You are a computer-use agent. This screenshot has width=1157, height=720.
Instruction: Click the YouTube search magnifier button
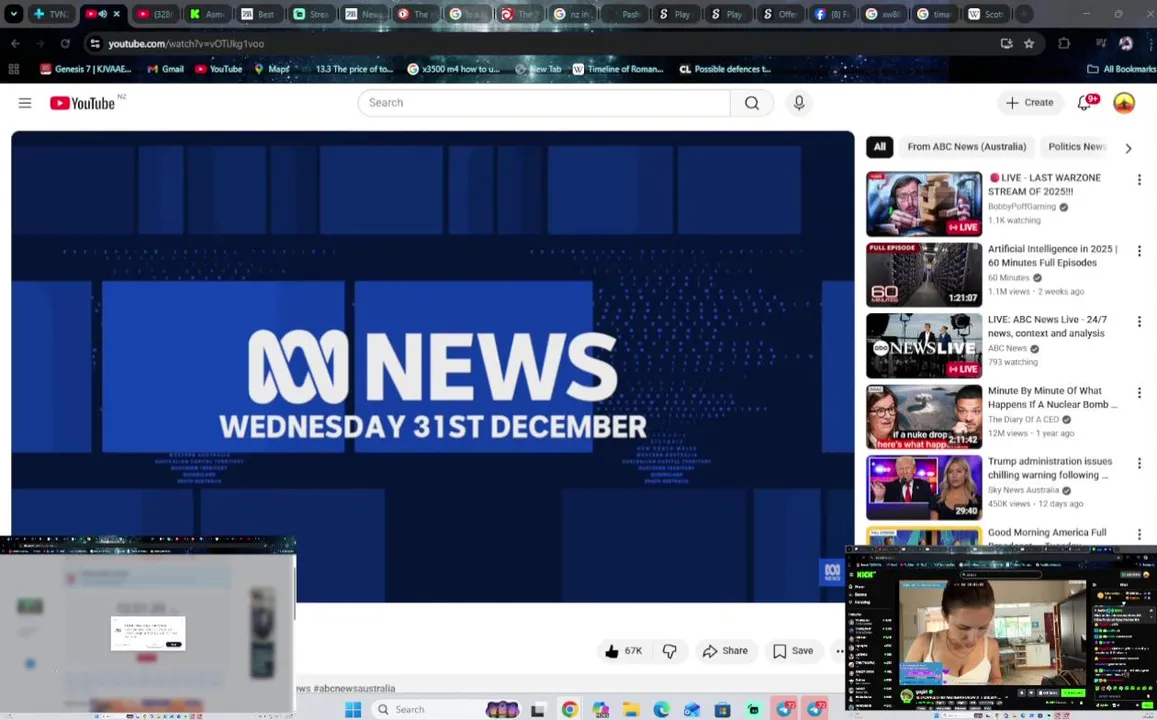[751, 103]
